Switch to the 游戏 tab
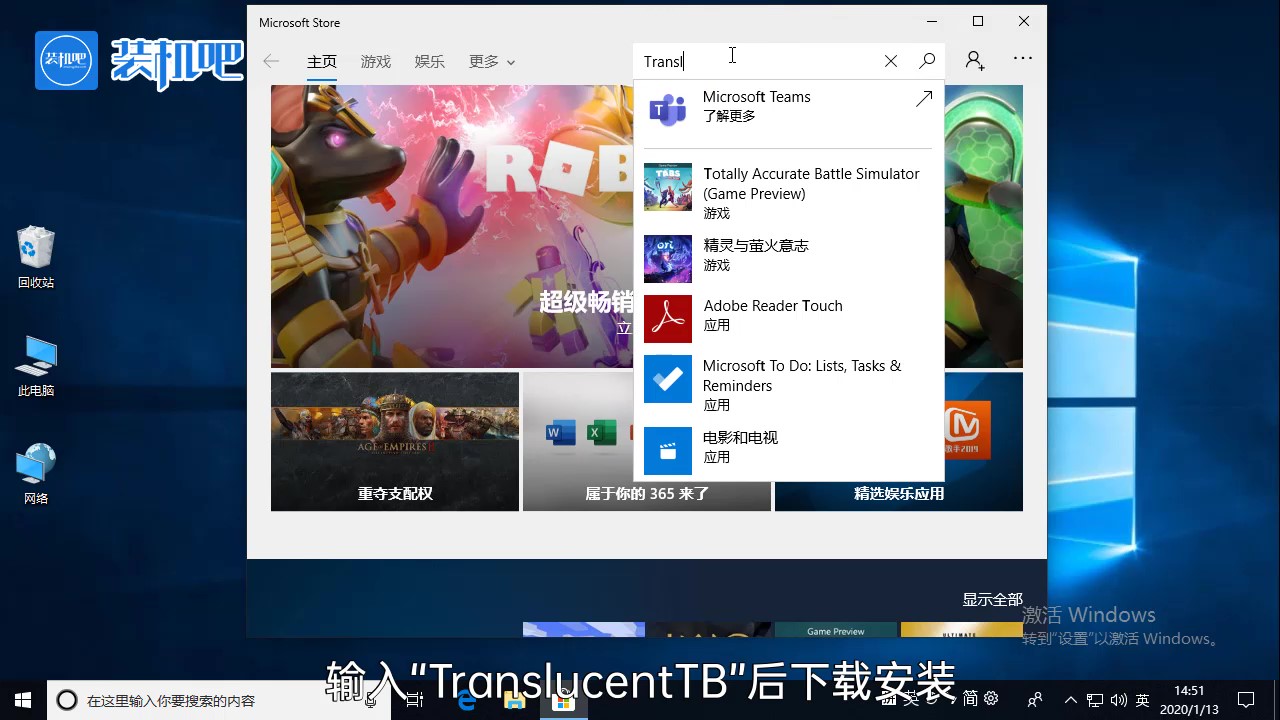Viewport: 1280px width, 720px height. 376,62
